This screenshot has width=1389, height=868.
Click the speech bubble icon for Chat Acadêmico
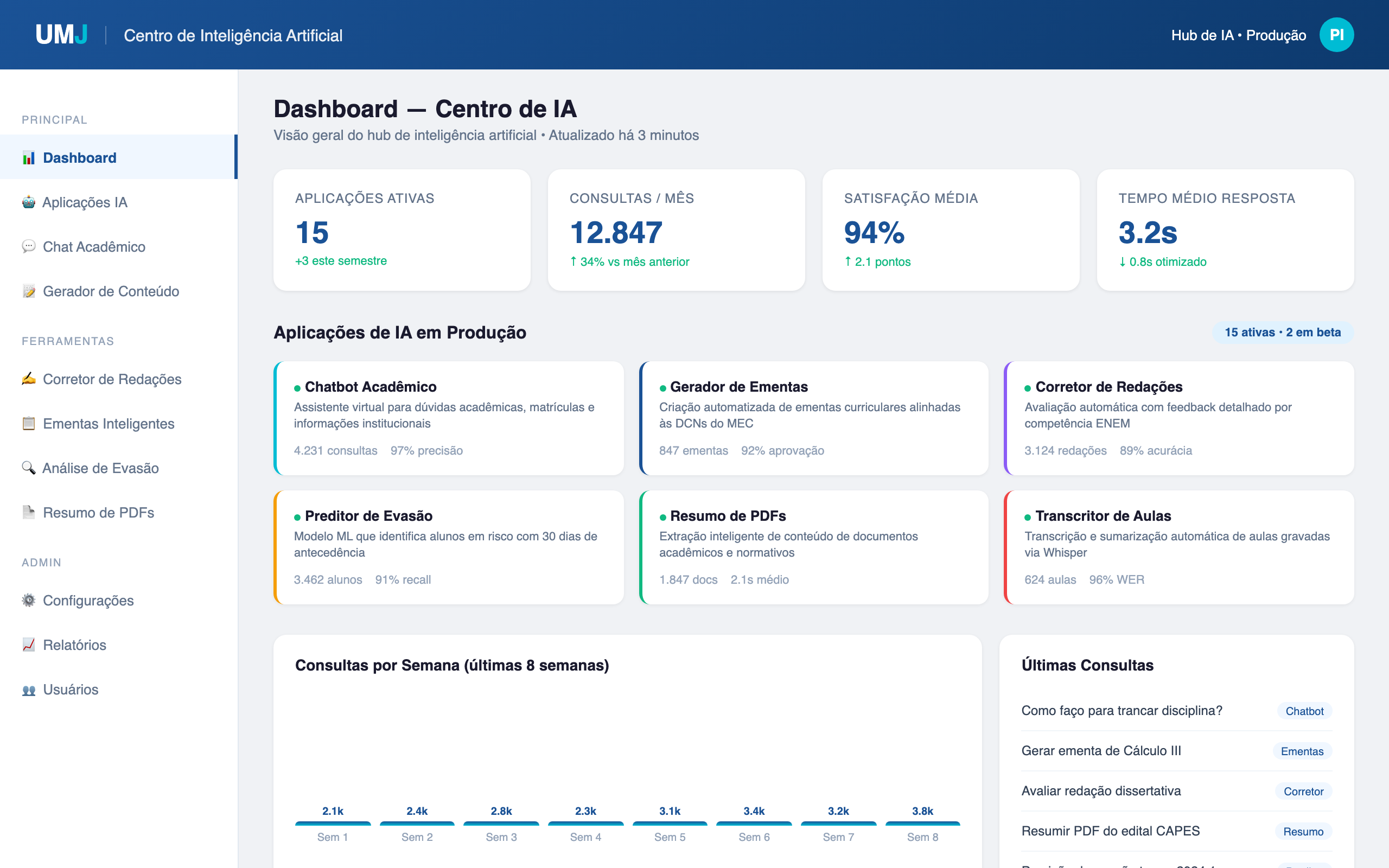click(x=28, y=247)
